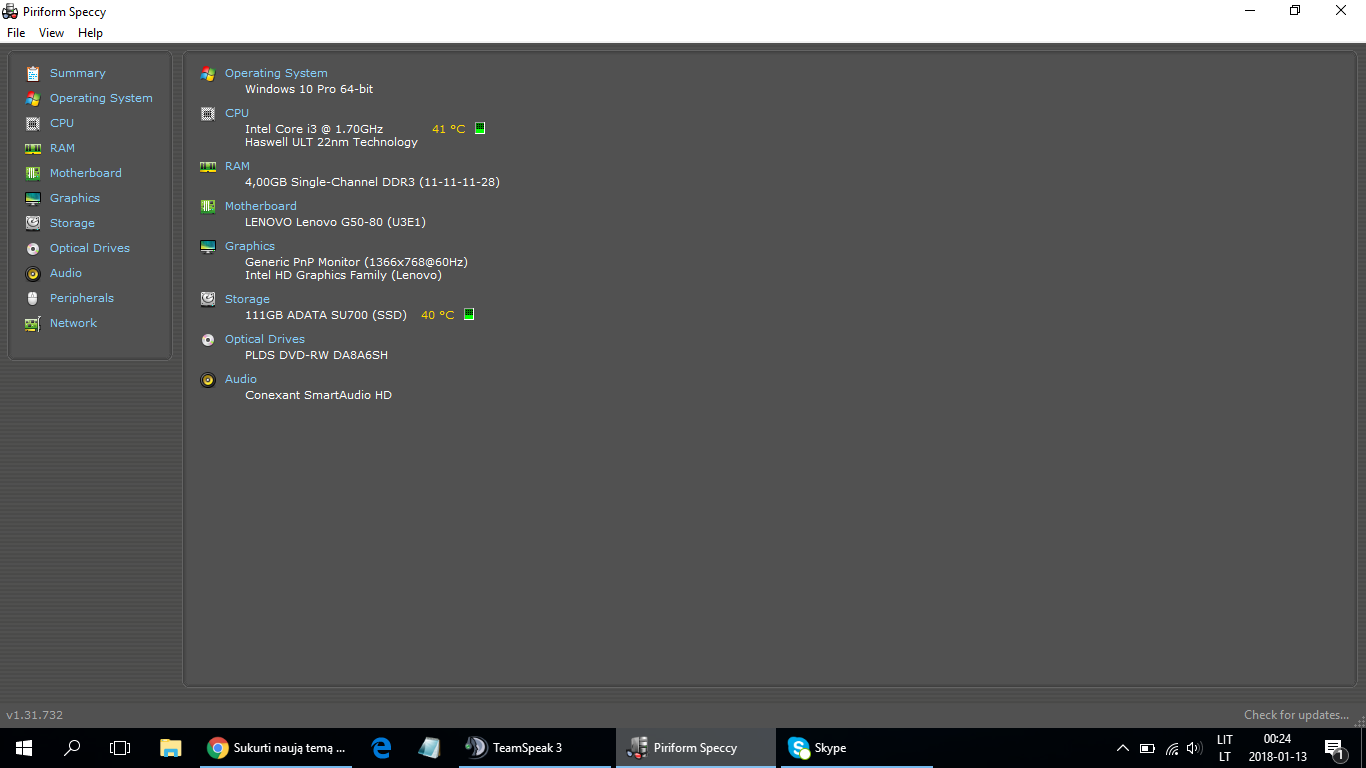This screenshot has width=1366, height=768.
Task: Open Skype from the taskbar
Action: 819,748
